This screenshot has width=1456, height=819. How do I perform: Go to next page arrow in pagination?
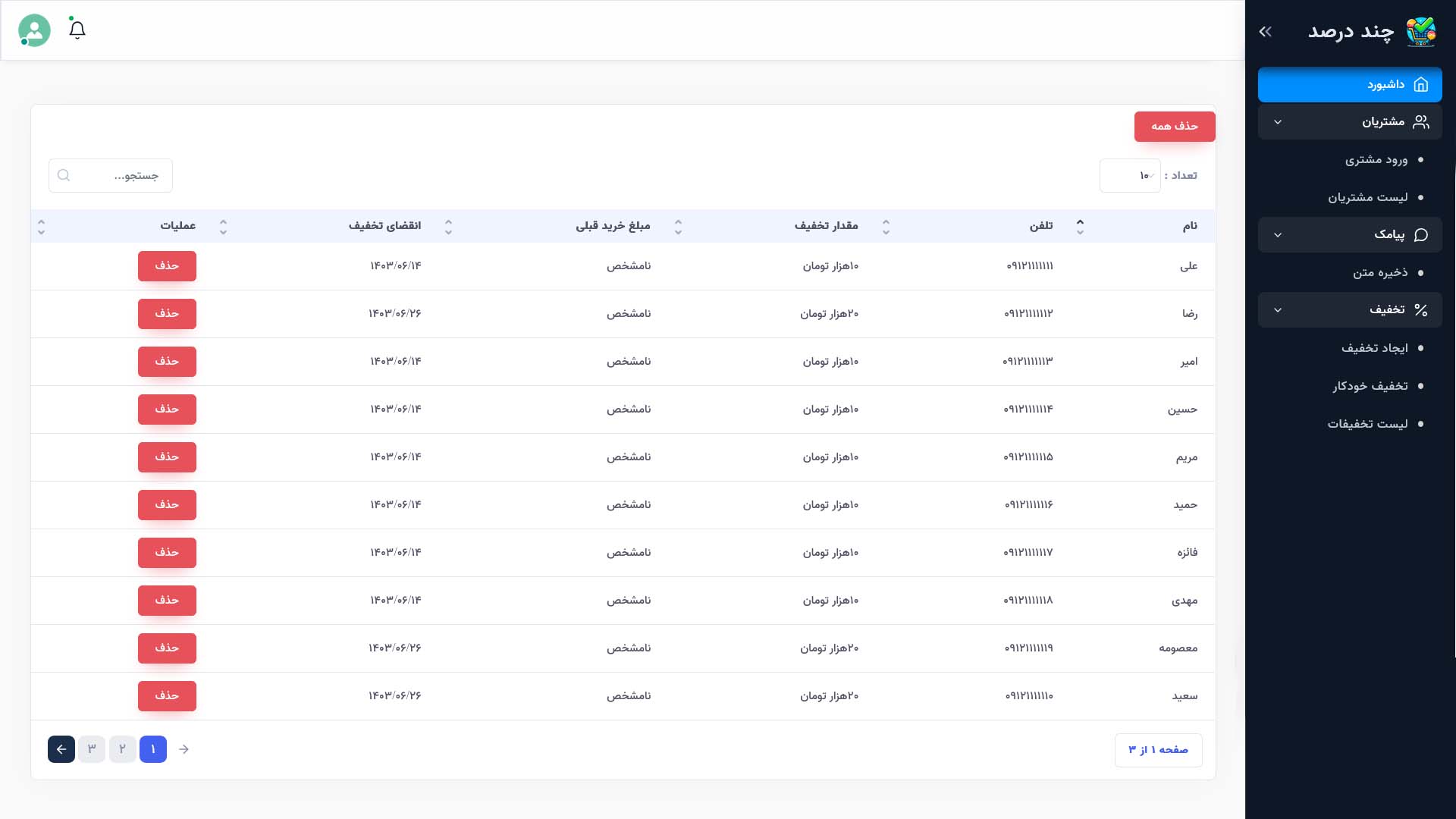coord(184,749)
